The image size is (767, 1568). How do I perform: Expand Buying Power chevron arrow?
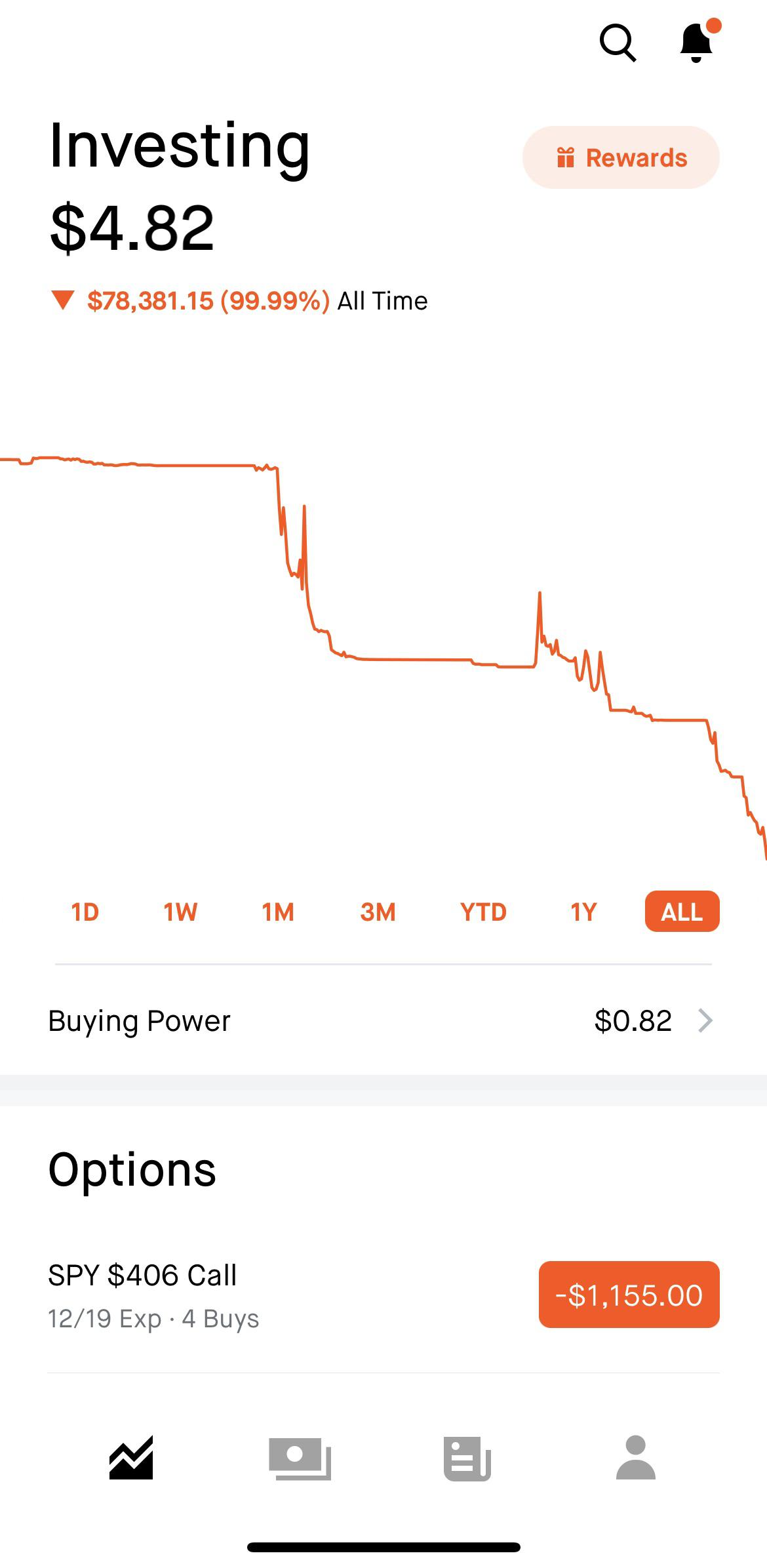[705, 1020]
